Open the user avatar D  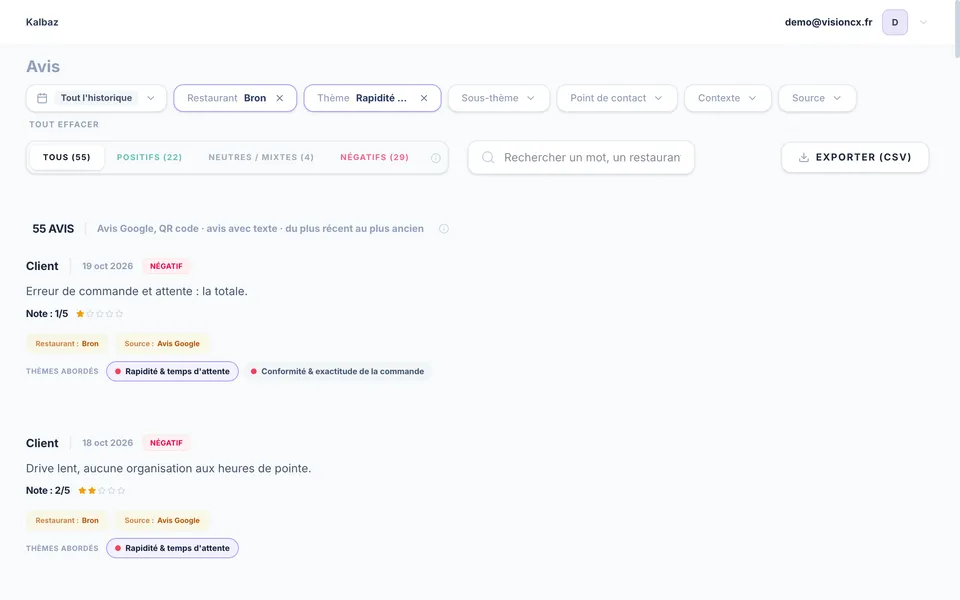(894, 22)
